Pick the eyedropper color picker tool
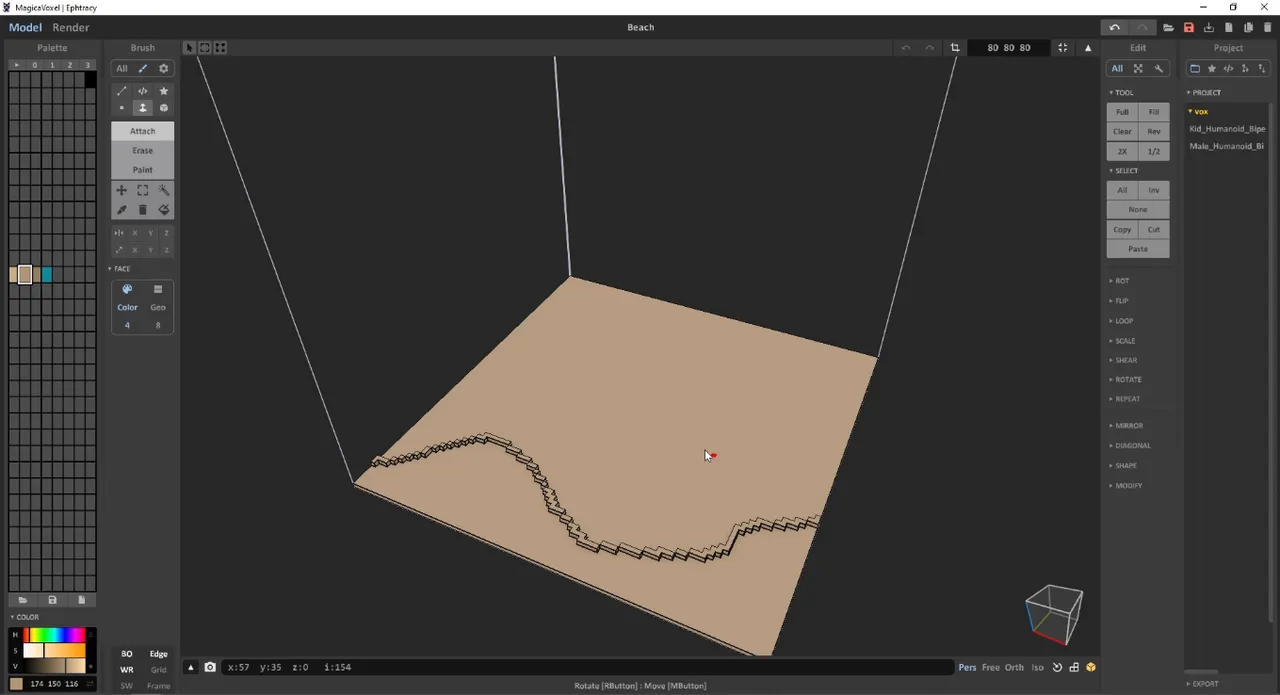1280x695 pixels. click(x=122, y=210)
